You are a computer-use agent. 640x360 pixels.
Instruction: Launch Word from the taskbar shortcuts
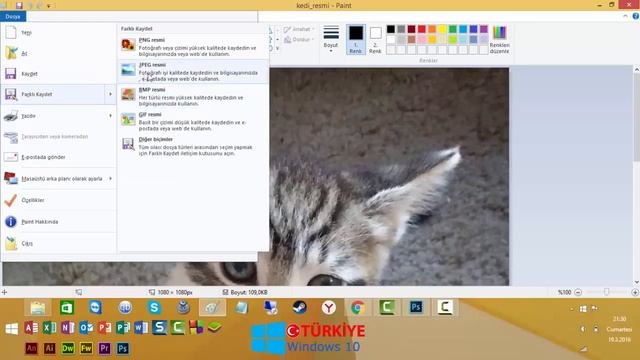(x=141, y=328)
